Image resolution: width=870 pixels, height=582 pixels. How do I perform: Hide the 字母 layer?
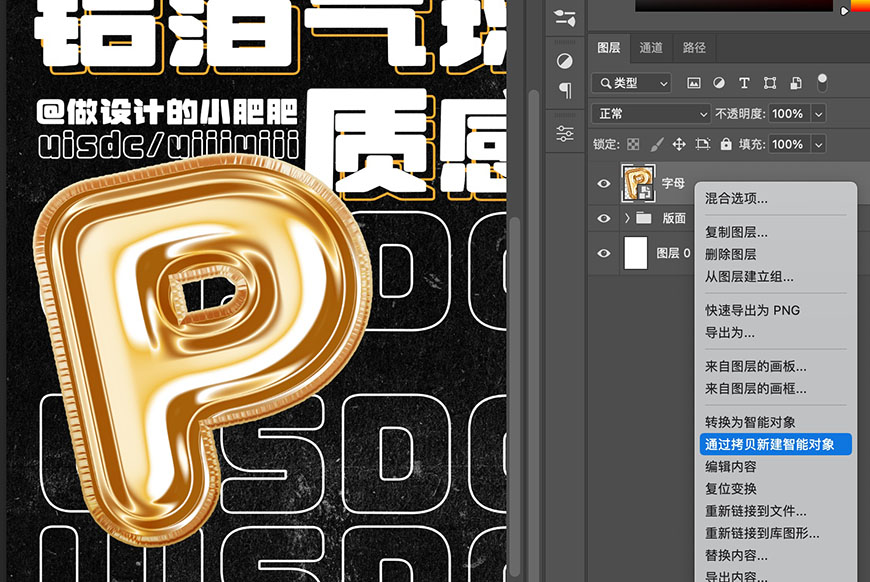[604, 183]
